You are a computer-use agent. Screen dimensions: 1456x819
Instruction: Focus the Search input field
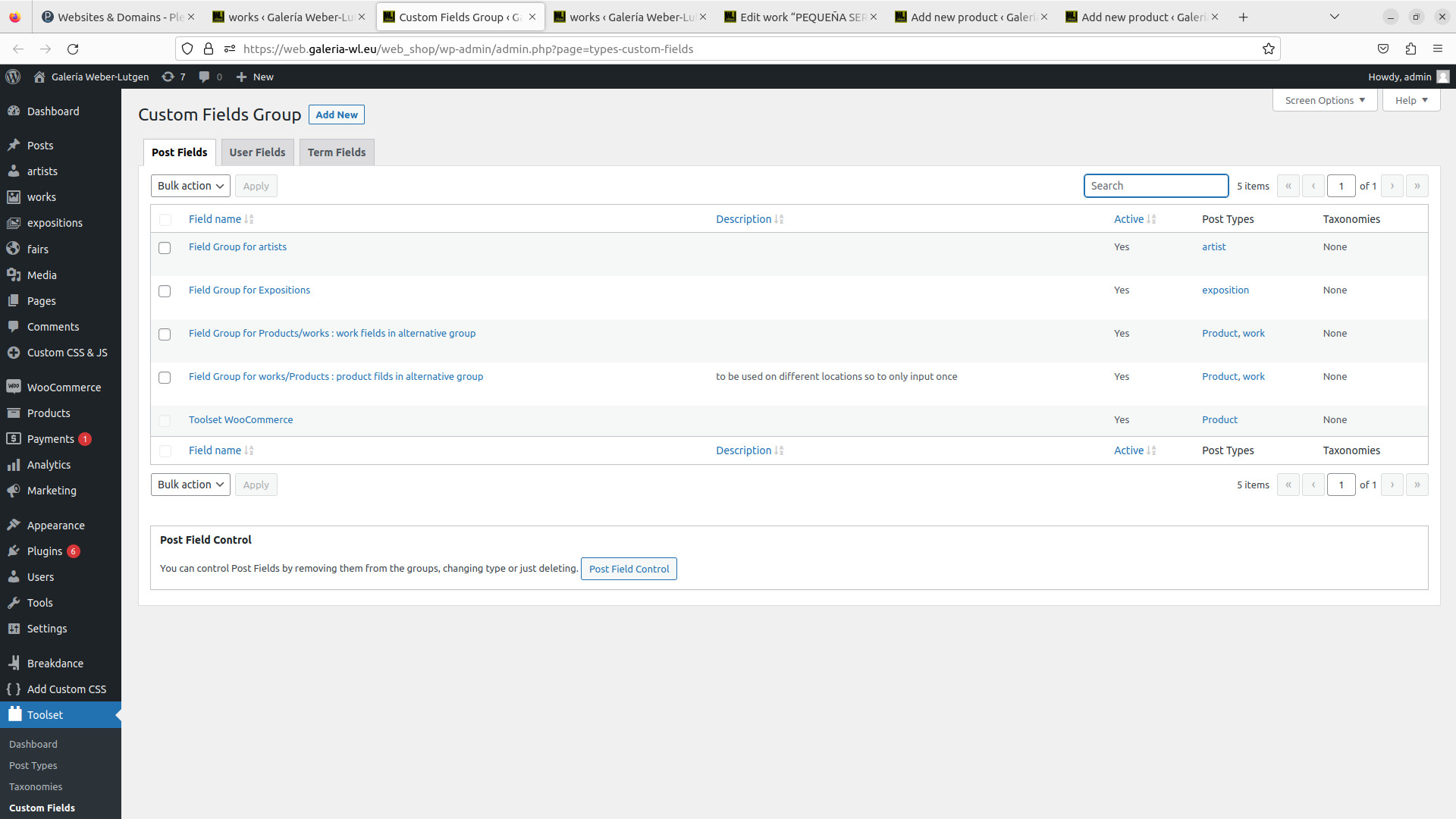pyautogui.click(x=1156, y=186)
